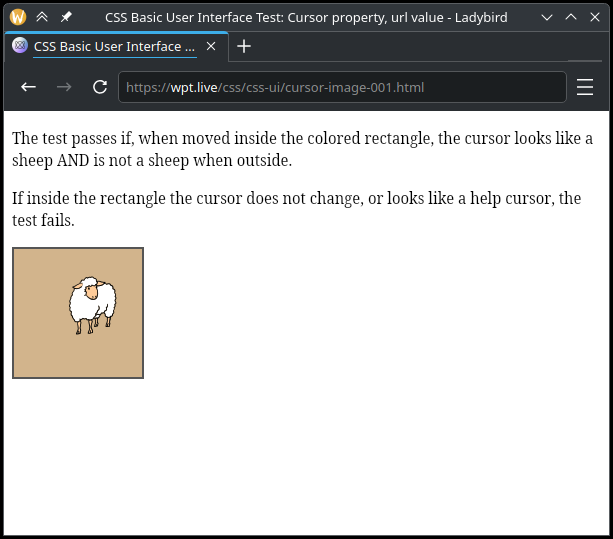Click the sheep image
This screenshot has width=613, height=539.
tap(92, 305)
